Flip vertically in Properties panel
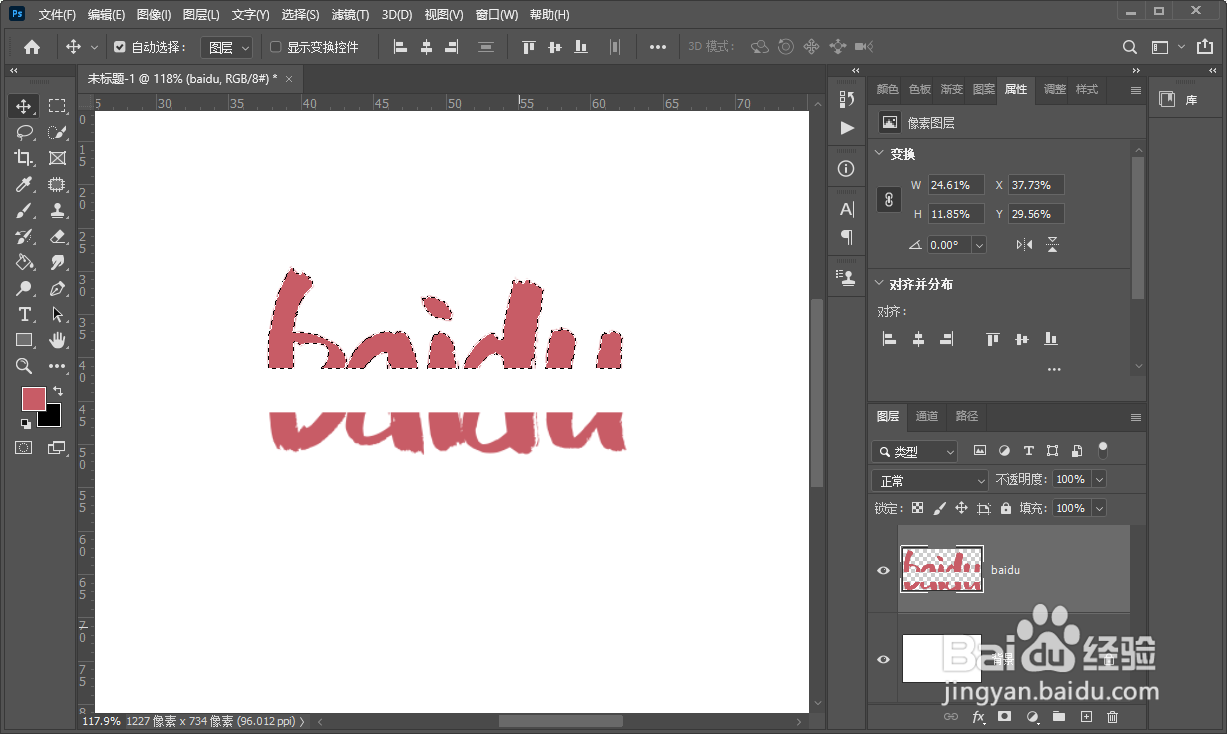 click(x=1052, y=245)
